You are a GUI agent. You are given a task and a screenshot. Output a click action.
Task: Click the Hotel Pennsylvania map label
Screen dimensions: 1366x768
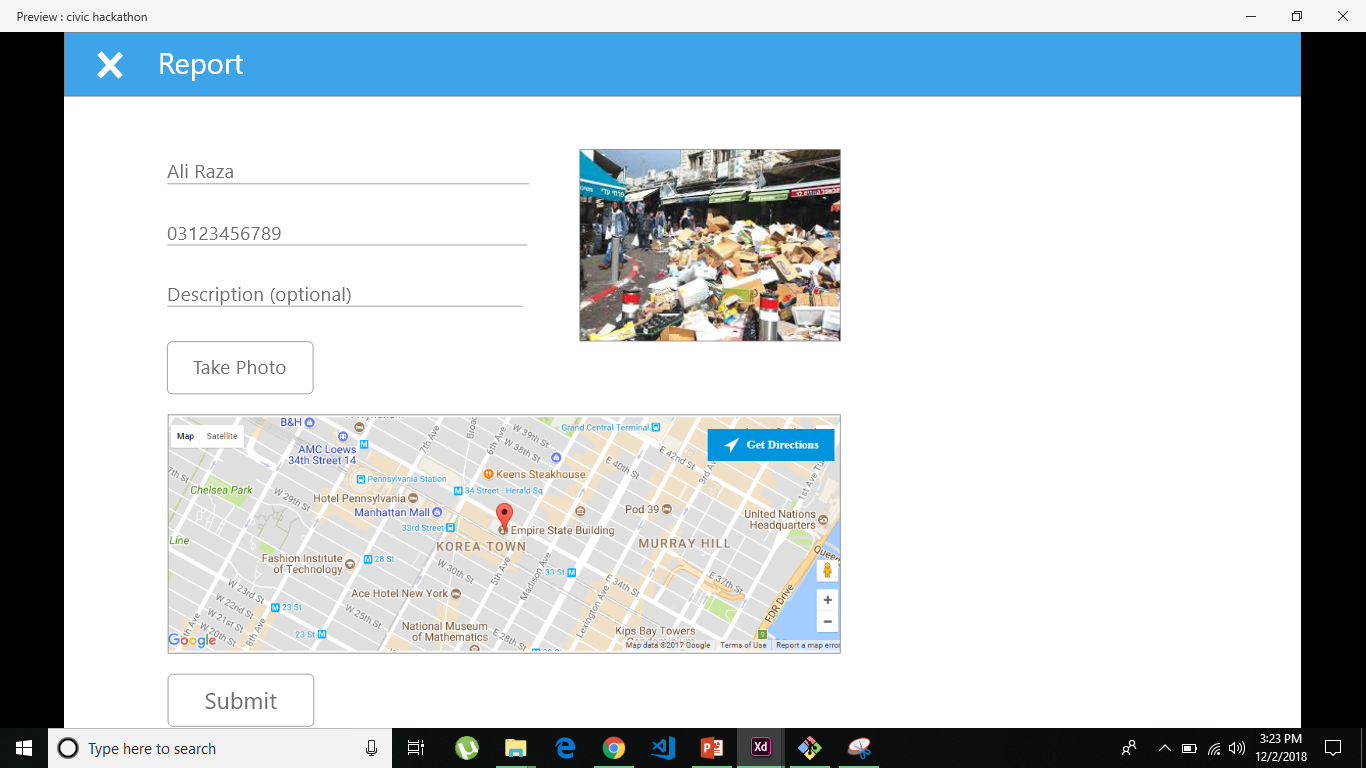click(359, 498)
